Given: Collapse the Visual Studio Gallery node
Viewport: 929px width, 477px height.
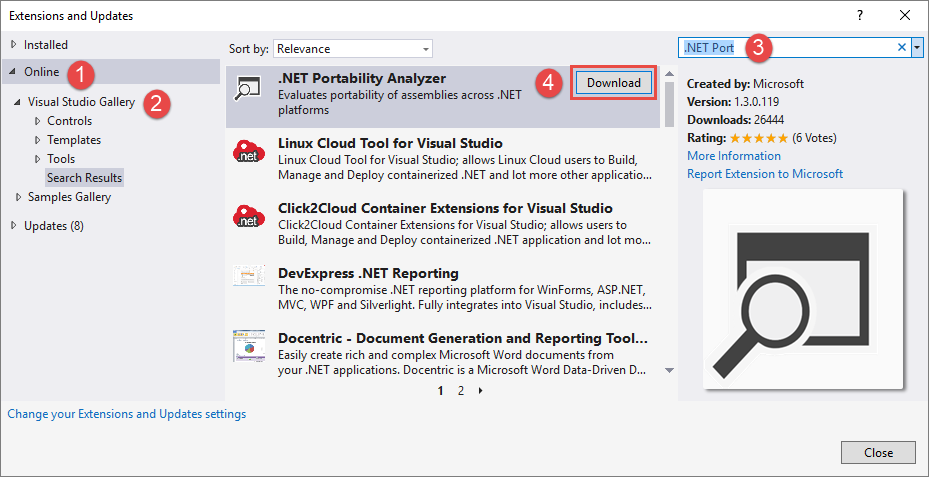Looking at the screenshot, I should [18, 102].
